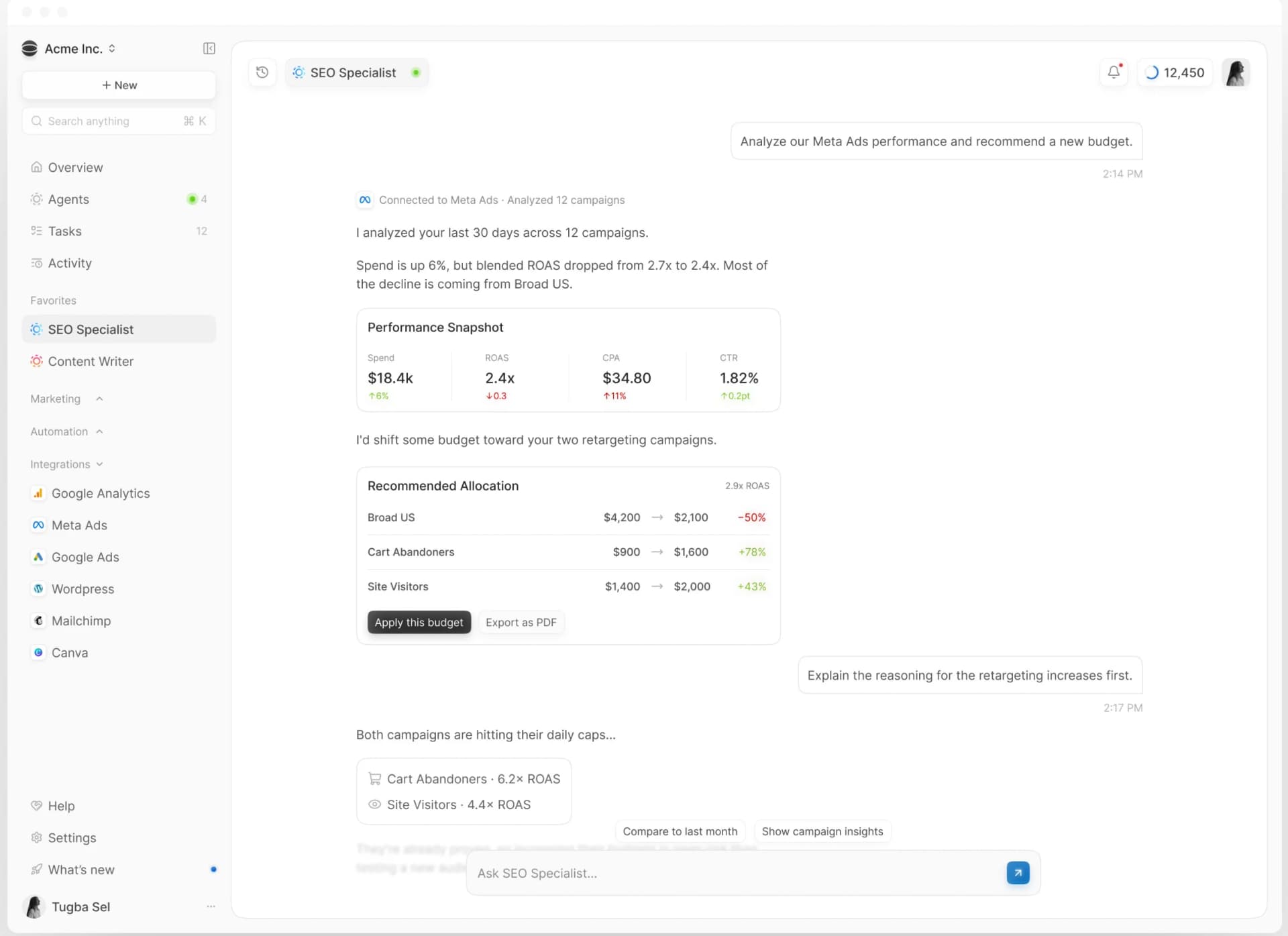Expand the Automation section chevron
Screen dimensions: 1288x936
[99, 431]
